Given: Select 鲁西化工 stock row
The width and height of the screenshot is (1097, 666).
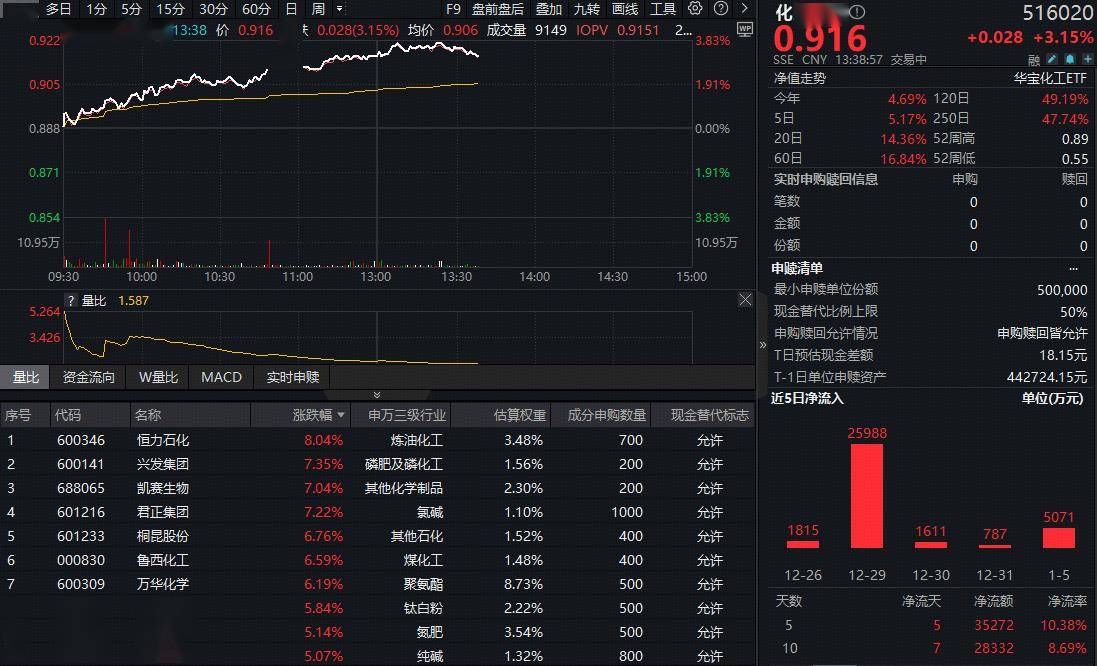Looking at the screenshot, I should point(377,560).
